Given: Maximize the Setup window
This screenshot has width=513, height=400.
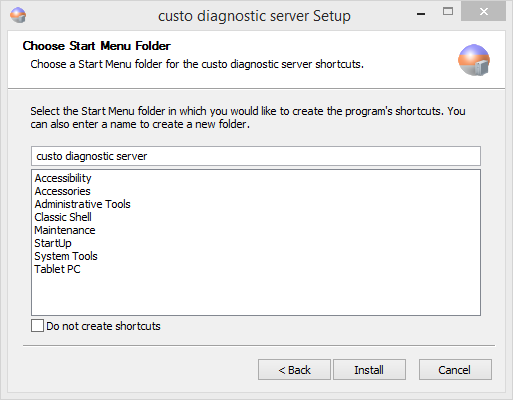Looking at the screenshot, I should (x=448, y=12).
